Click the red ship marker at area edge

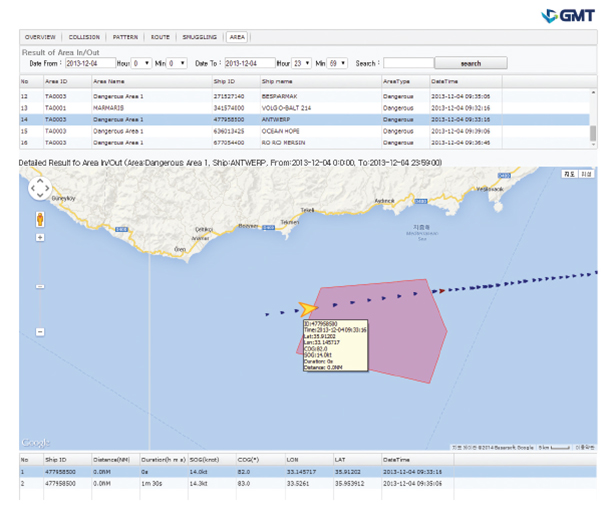(437, 290)
